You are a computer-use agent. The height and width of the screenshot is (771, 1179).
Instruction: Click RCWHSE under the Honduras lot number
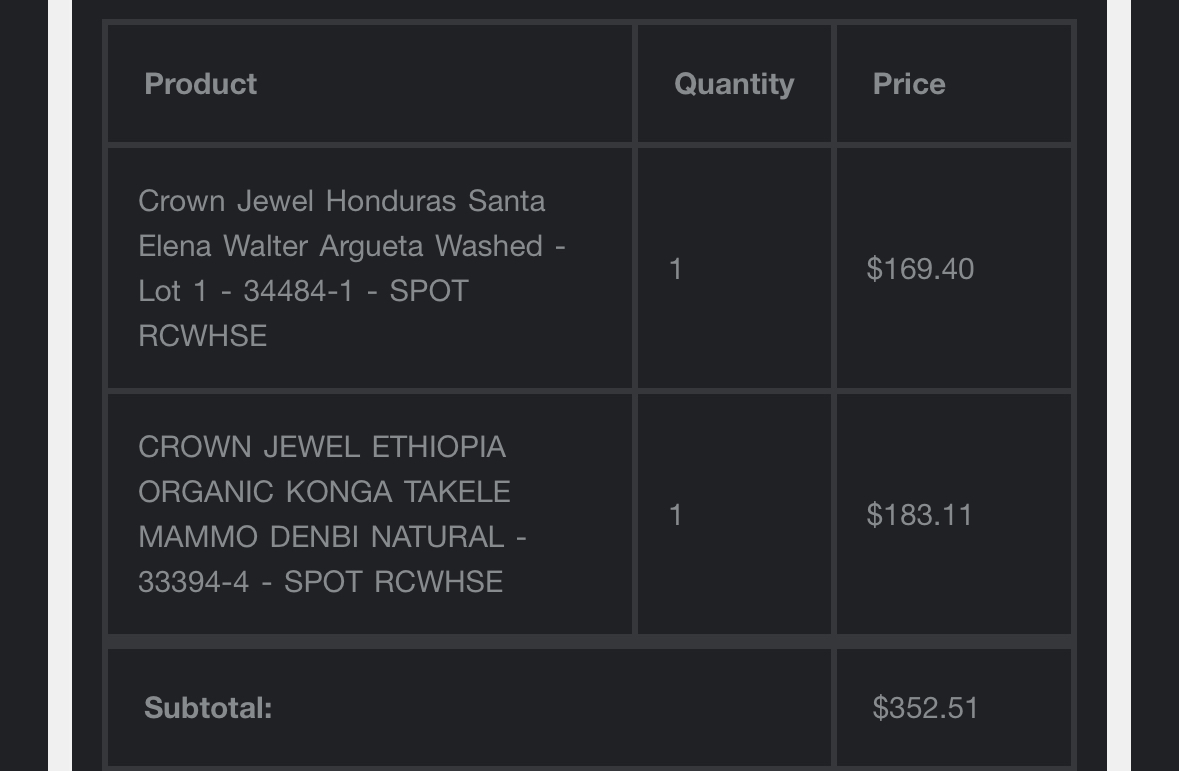click(202, 336)
